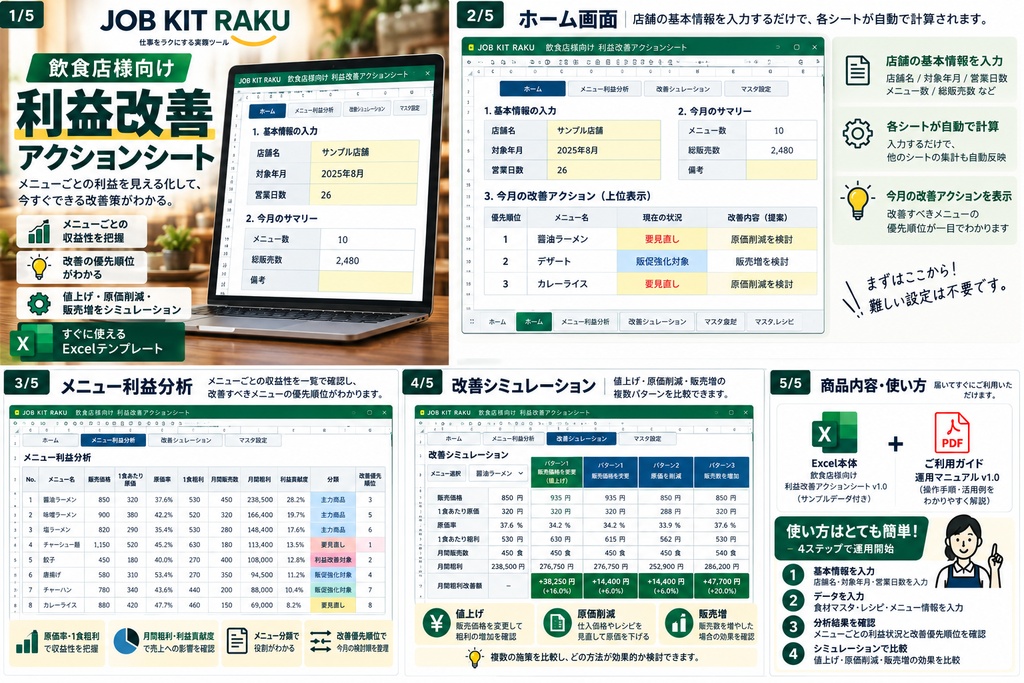Switch to the マスタ設定 tab in the 3/5 window
Viewport: 1024px width, 683px height.
pos(253,440)
